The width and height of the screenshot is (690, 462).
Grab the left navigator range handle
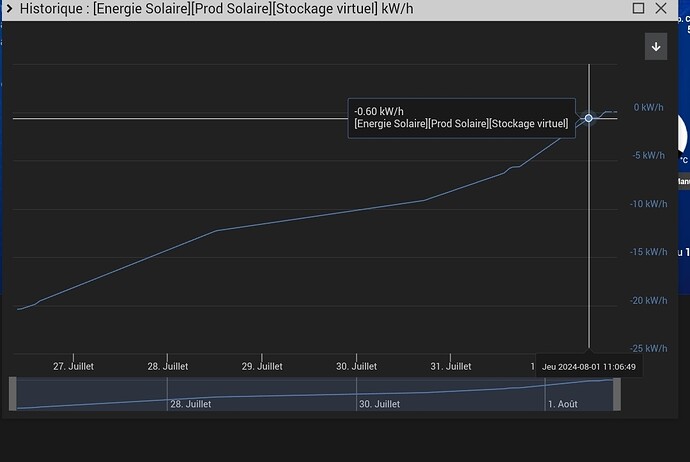click(x=13, y=394)
